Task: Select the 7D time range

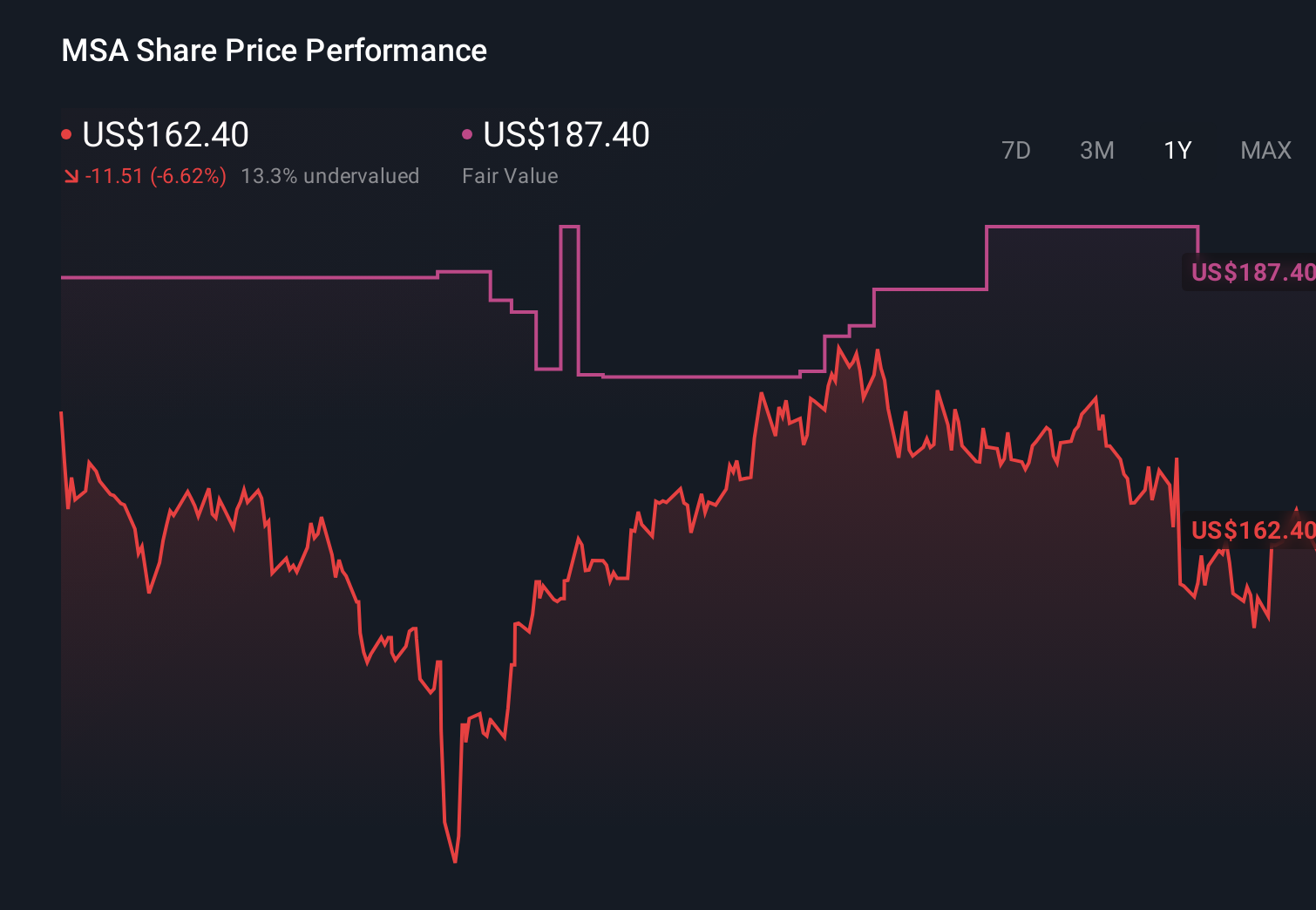Action: click(x=1017, y=150)
